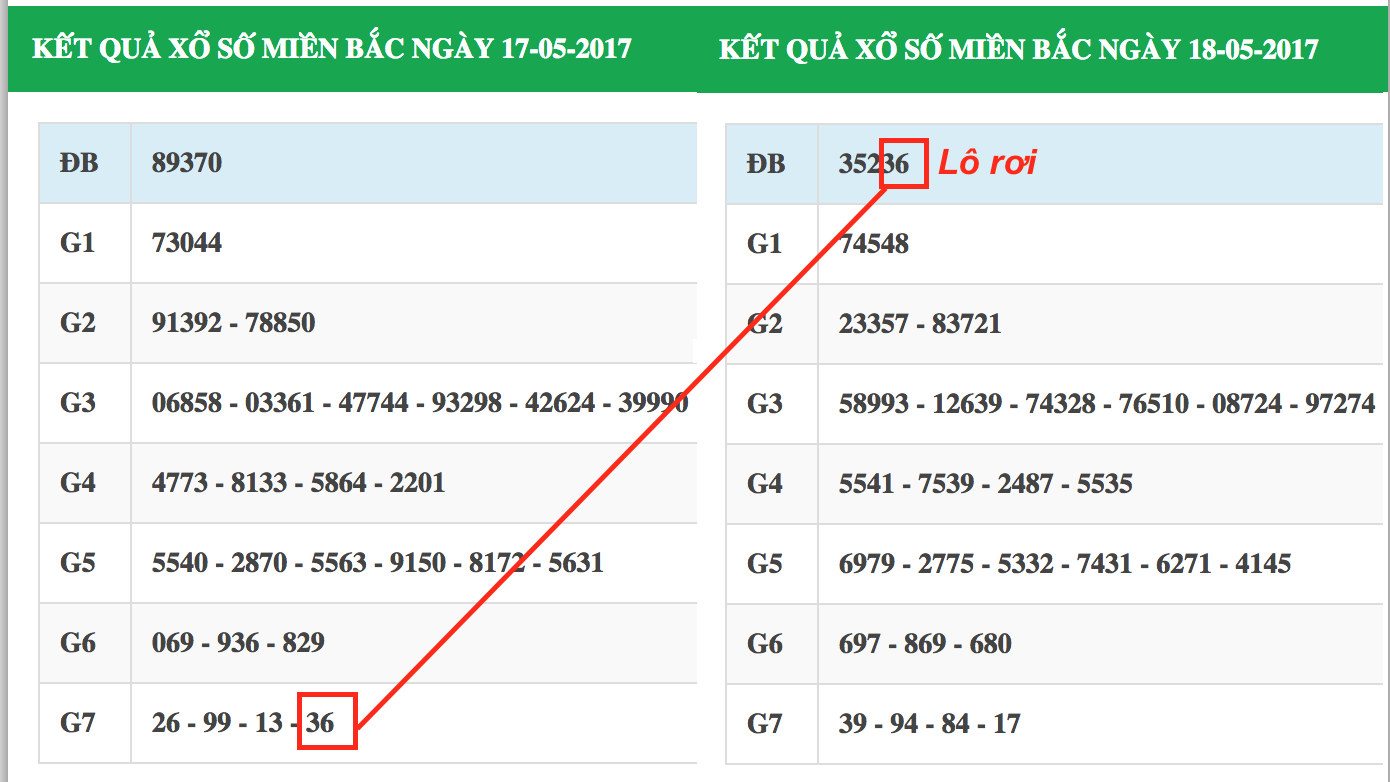
Task: Click G4 number 5535
Action: pyautogui.click(x=1104, y=484)
